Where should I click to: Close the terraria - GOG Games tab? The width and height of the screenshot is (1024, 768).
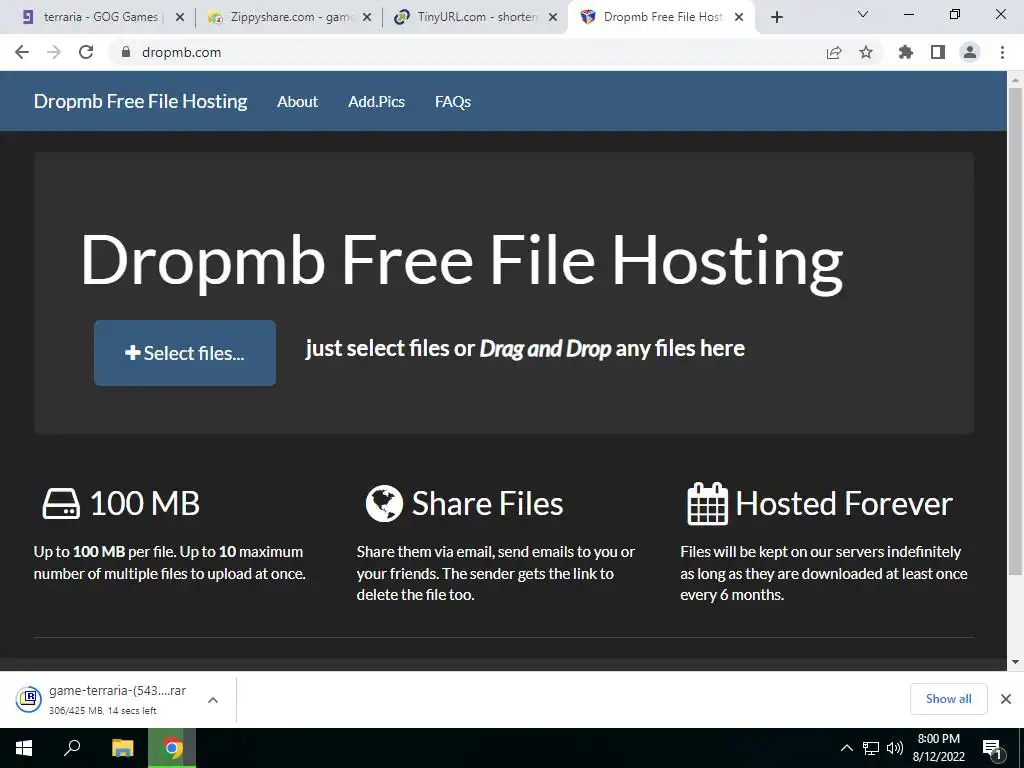tap(180, 18)
